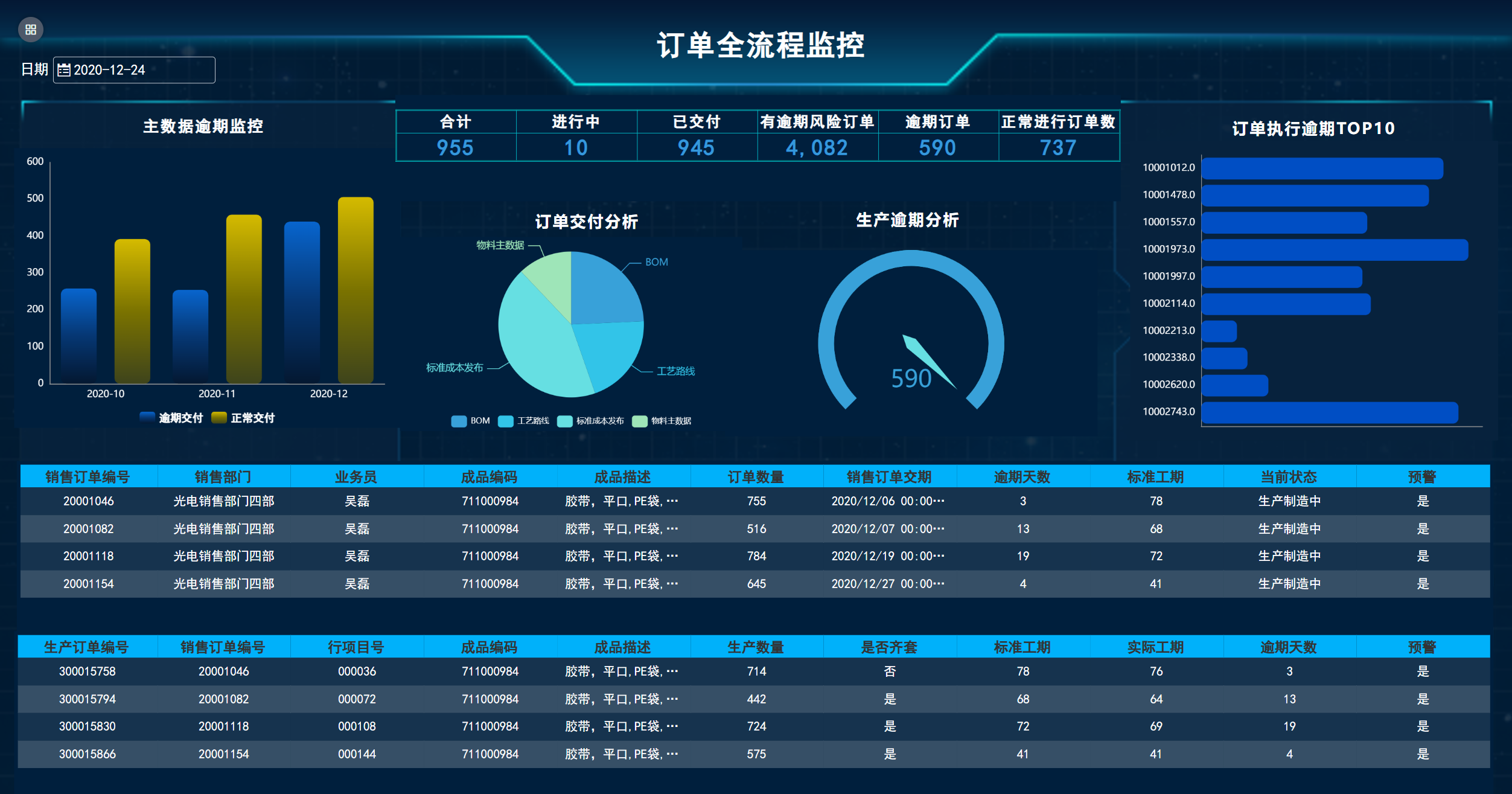The height and width of the screenshot is (794, 1512).
Task: Select the bar for order 10001012.0
Action: click(1322, 168)
